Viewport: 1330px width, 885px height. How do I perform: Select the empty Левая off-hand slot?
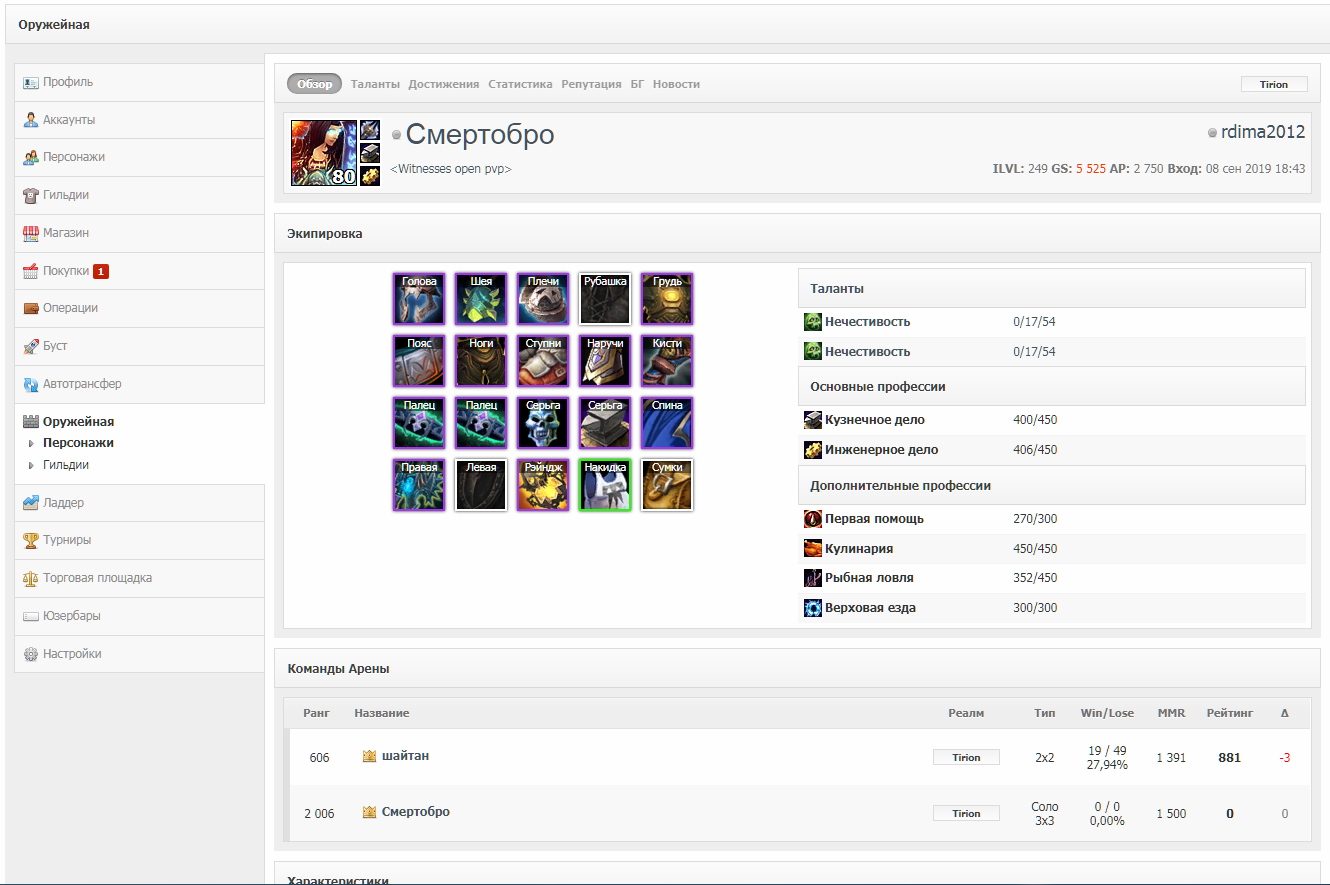click(x=481, y=485)
